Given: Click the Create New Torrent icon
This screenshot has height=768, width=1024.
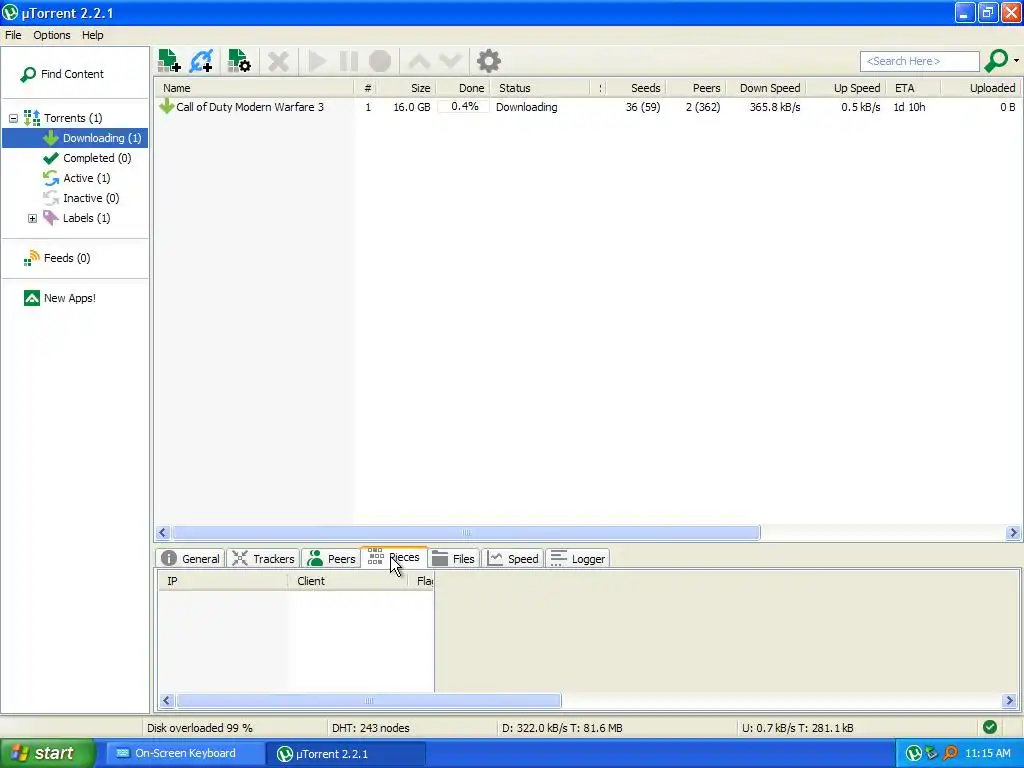Looking at the screenshot, I should pyautogui.click(x=239, y=61).
